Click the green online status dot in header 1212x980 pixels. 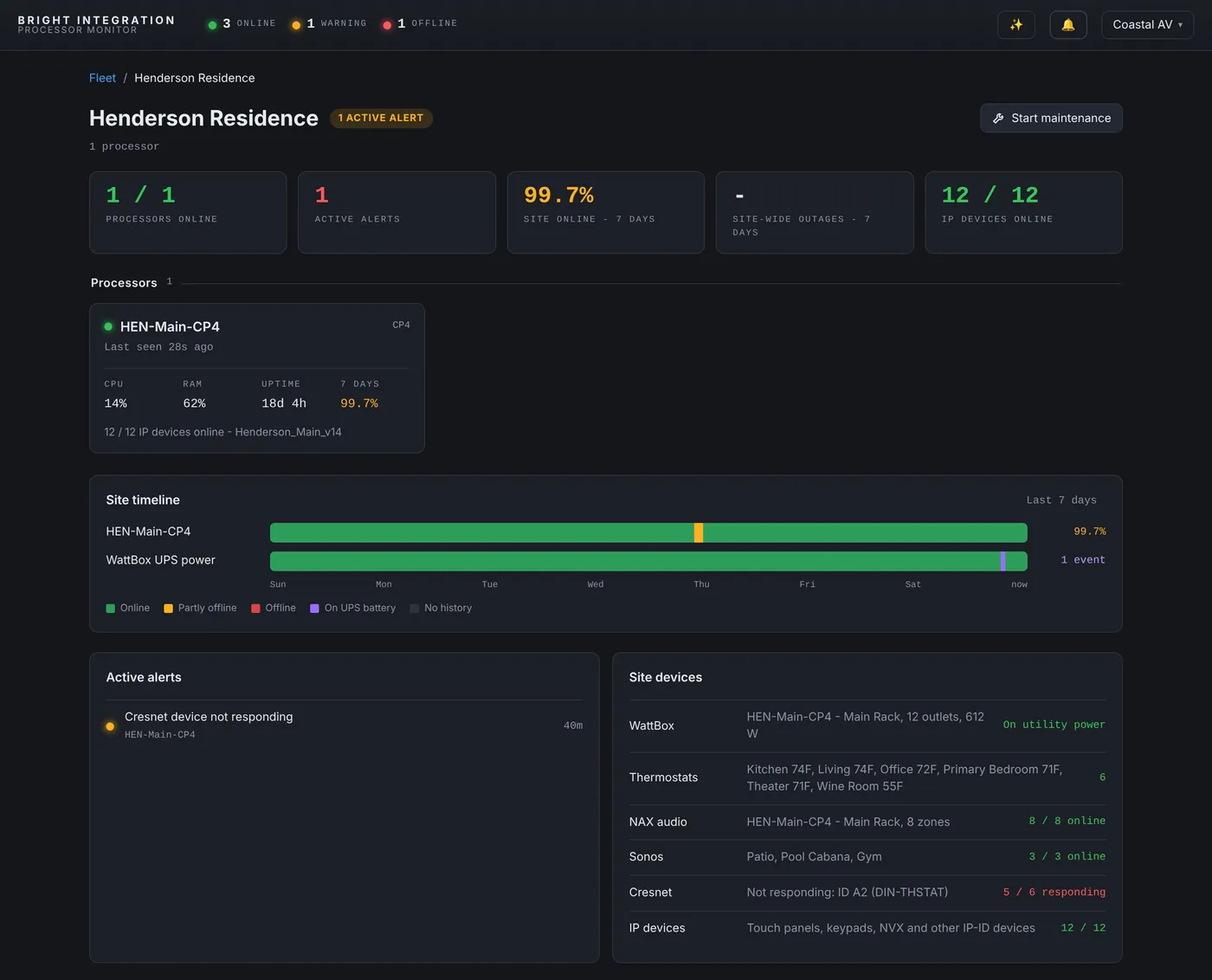[x=212, y=25]
